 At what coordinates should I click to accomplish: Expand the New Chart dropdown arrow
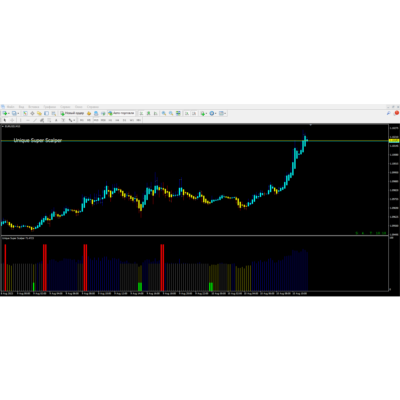pos(9,114)
